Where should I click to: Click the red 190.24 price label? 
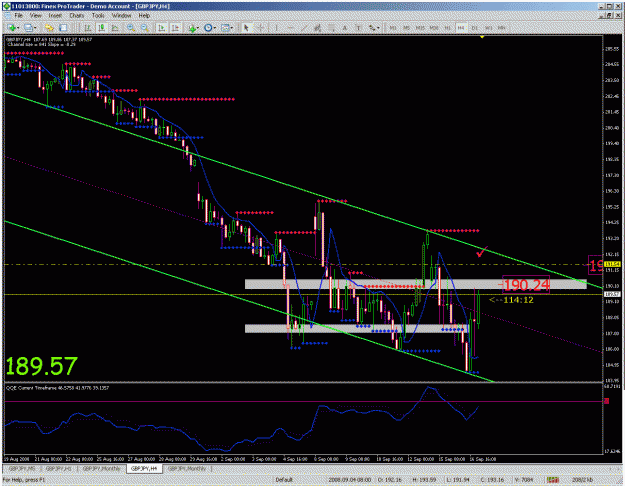[x=526, y=285]
